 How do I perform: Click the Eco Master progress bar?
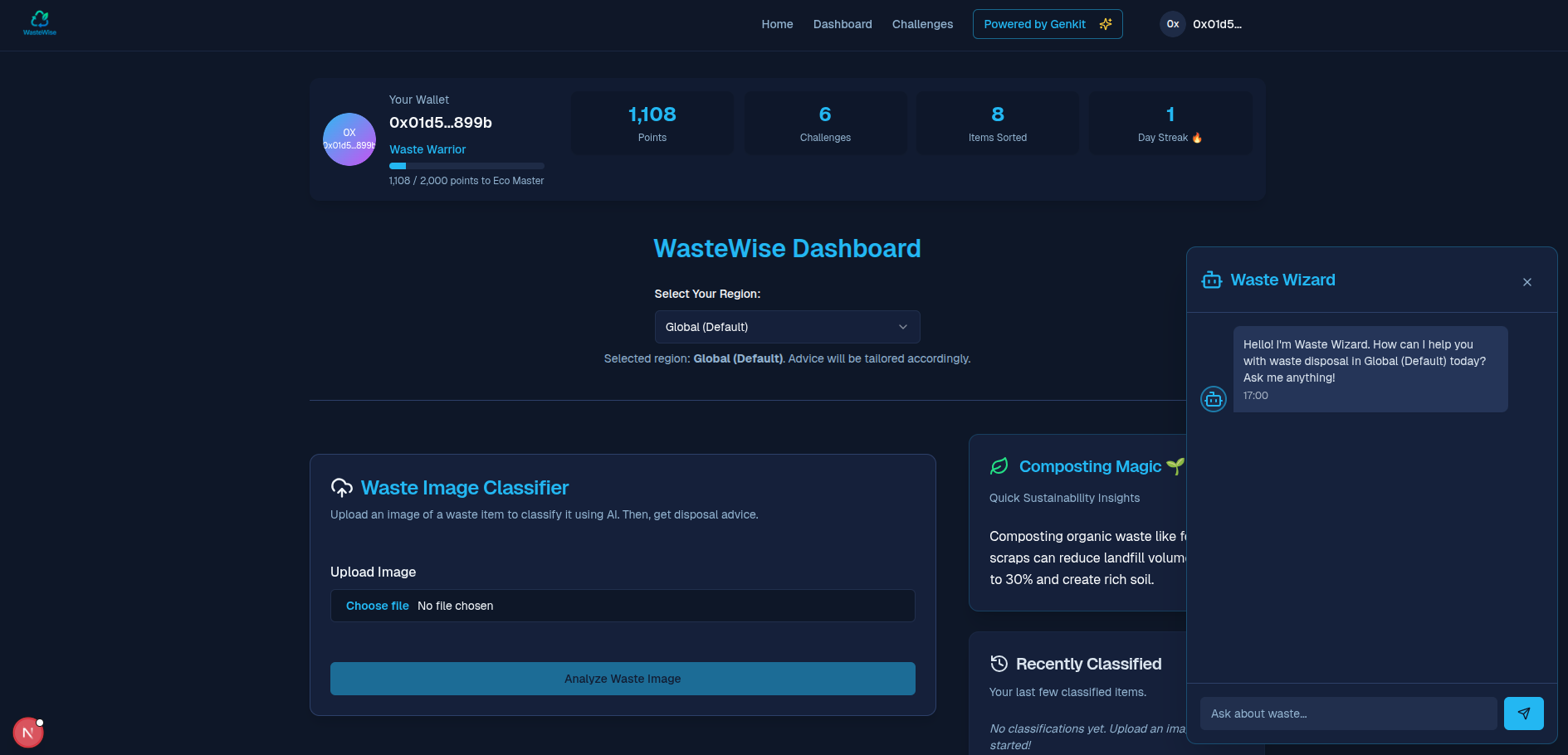point(466,166)
